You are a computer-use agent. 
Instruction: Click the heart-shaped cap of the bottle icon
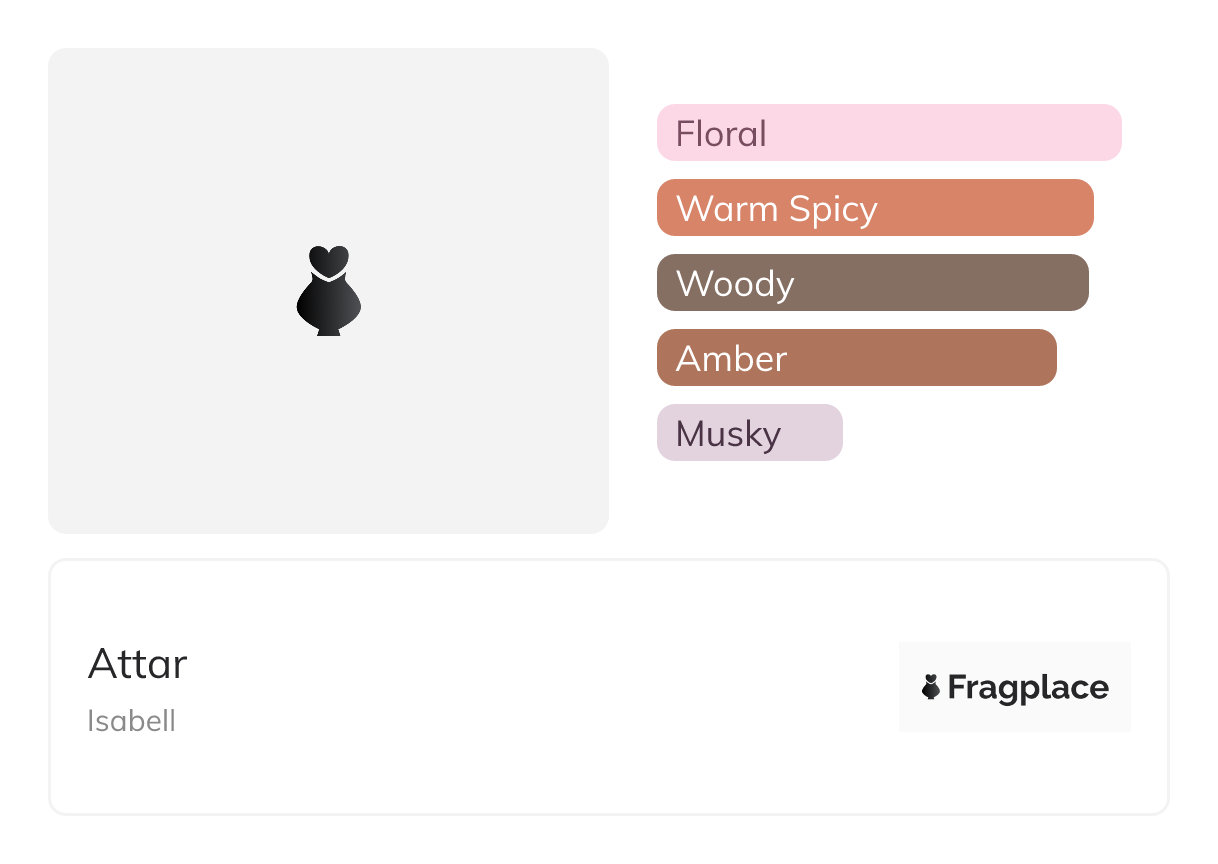[x=328, y=259]
